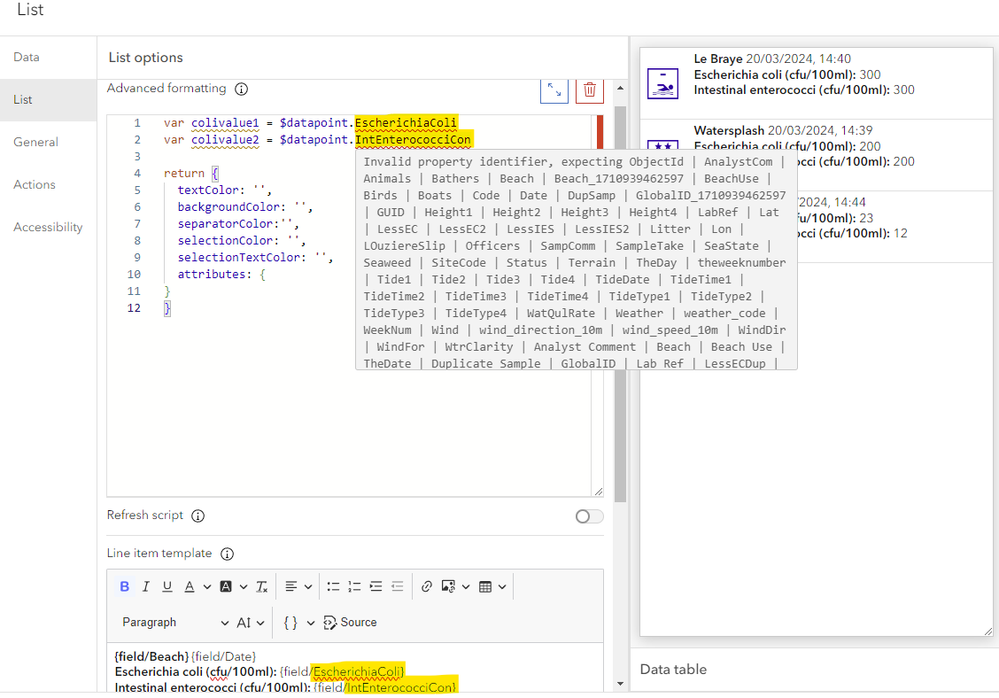Click the remove format Tx icon

[x=261, y=587]
